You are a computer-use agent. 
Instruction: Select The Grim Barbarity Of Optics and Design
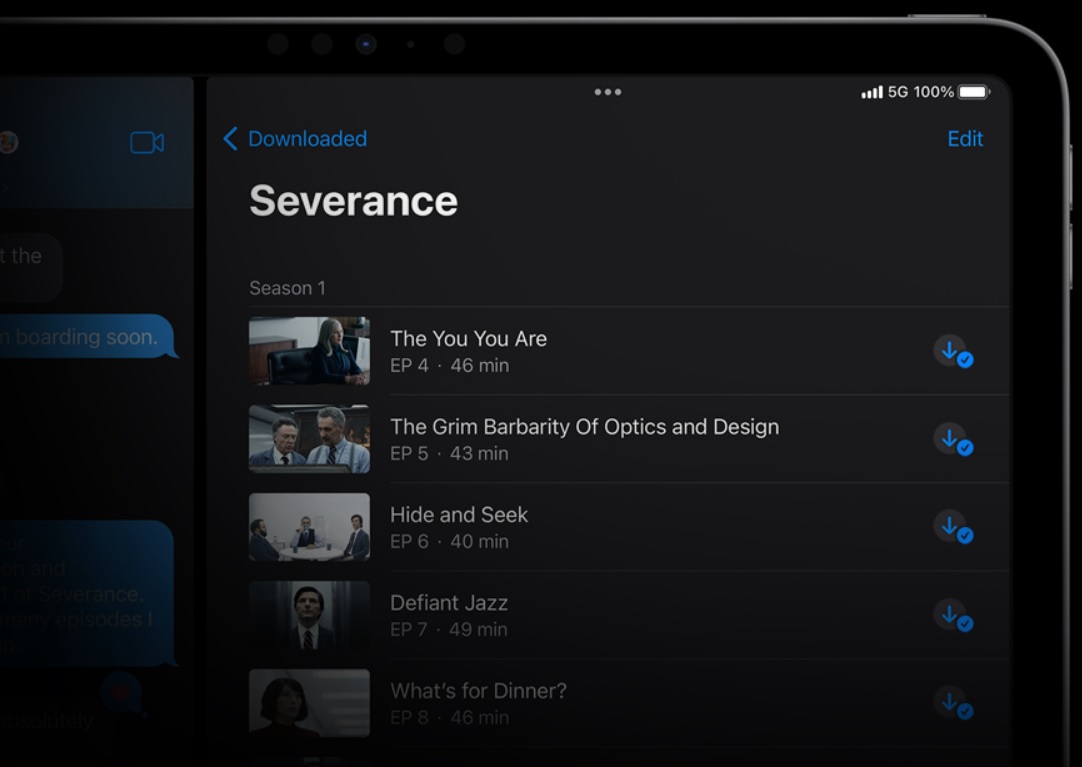584,427
